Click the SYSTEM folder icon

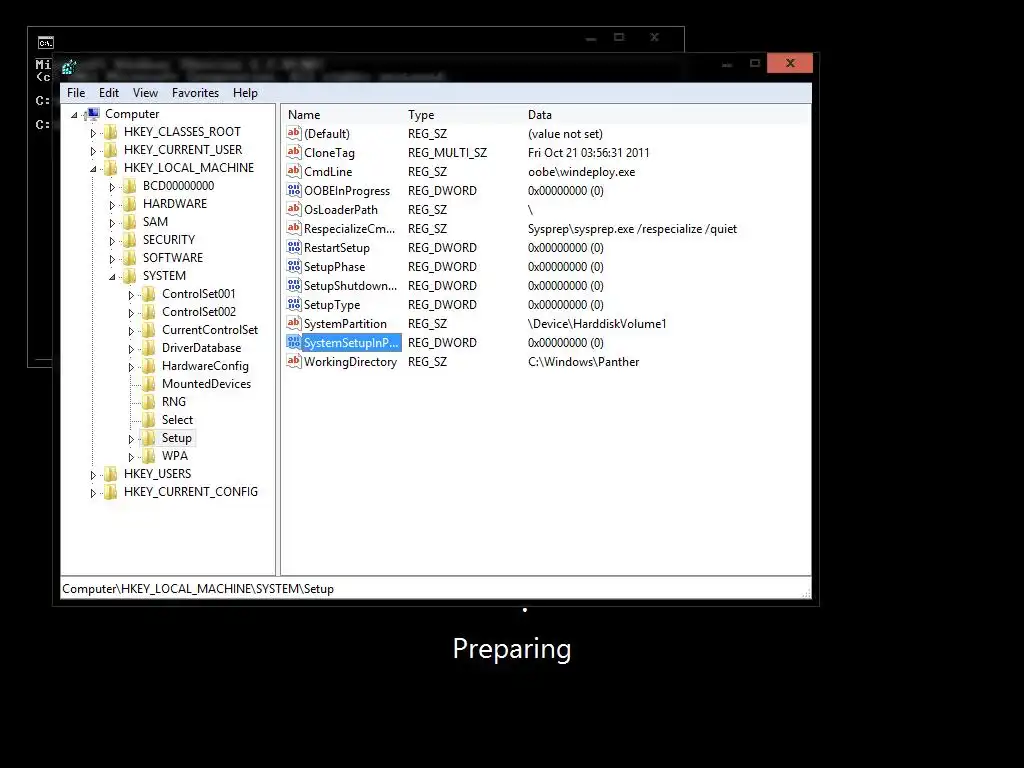(130, 276)
